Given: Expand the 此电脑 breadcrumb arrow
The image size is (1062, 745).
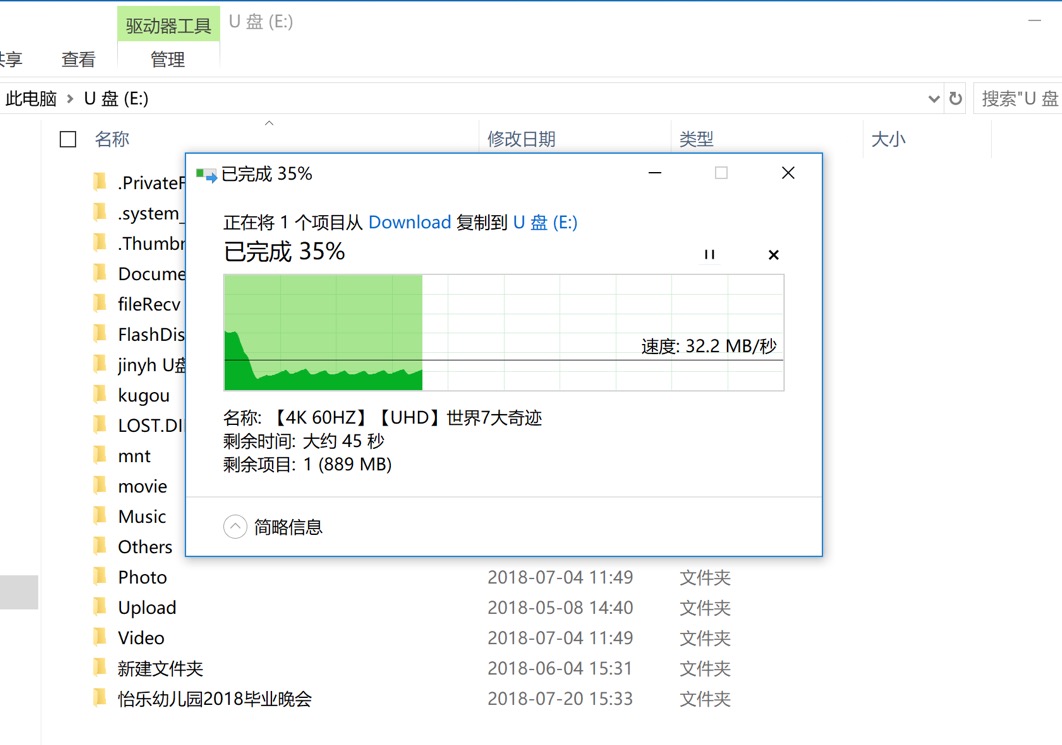Looking at the screenshot, I should click(68, 98).
